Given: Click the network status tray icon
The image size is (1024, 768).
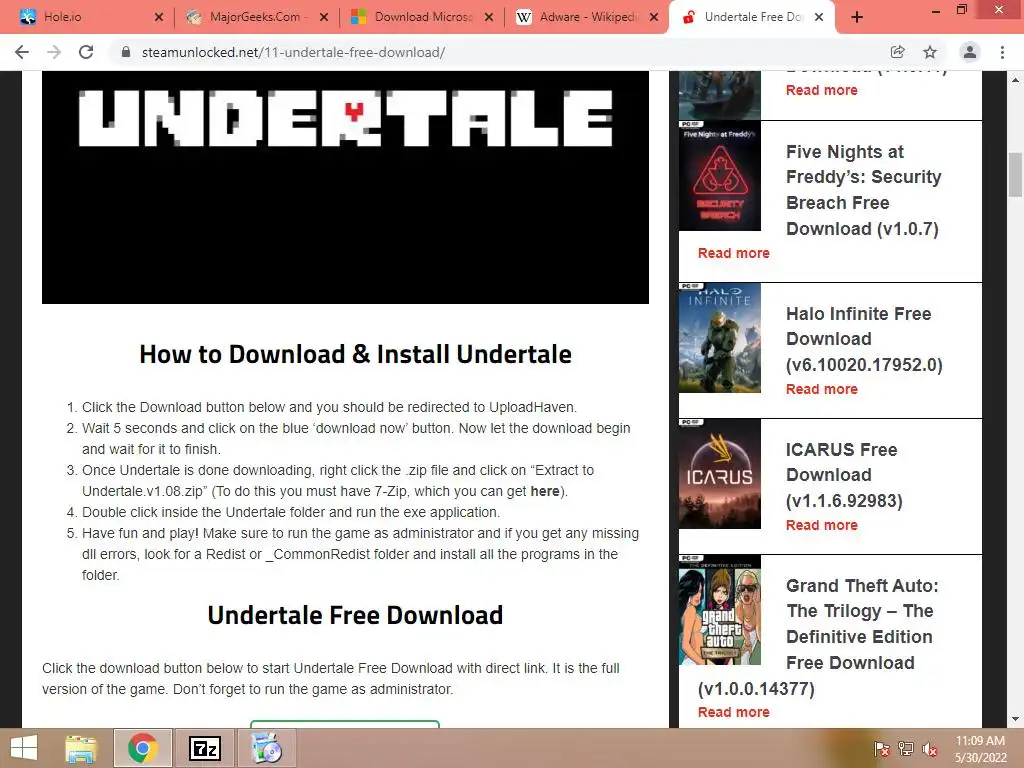Looking at the screenshot, I should pos(906,749).
